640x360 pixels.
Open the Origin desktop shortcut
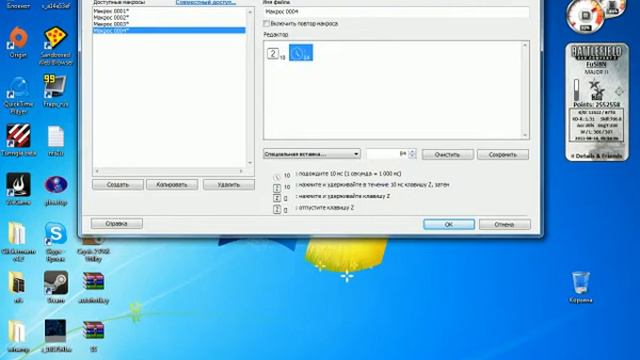point(18,42)
